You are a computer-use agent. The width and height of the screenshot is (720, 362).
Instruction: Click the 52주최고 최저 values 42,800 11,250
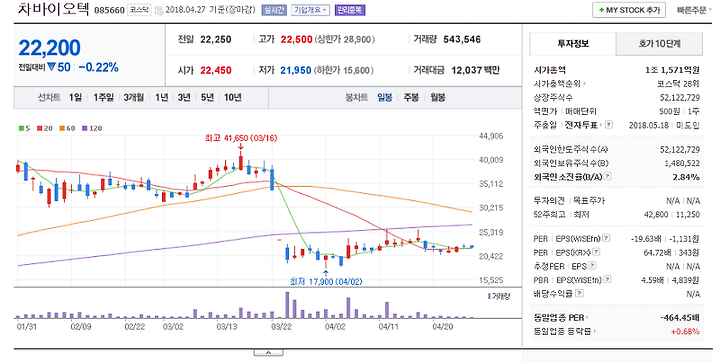coord(672,215)
